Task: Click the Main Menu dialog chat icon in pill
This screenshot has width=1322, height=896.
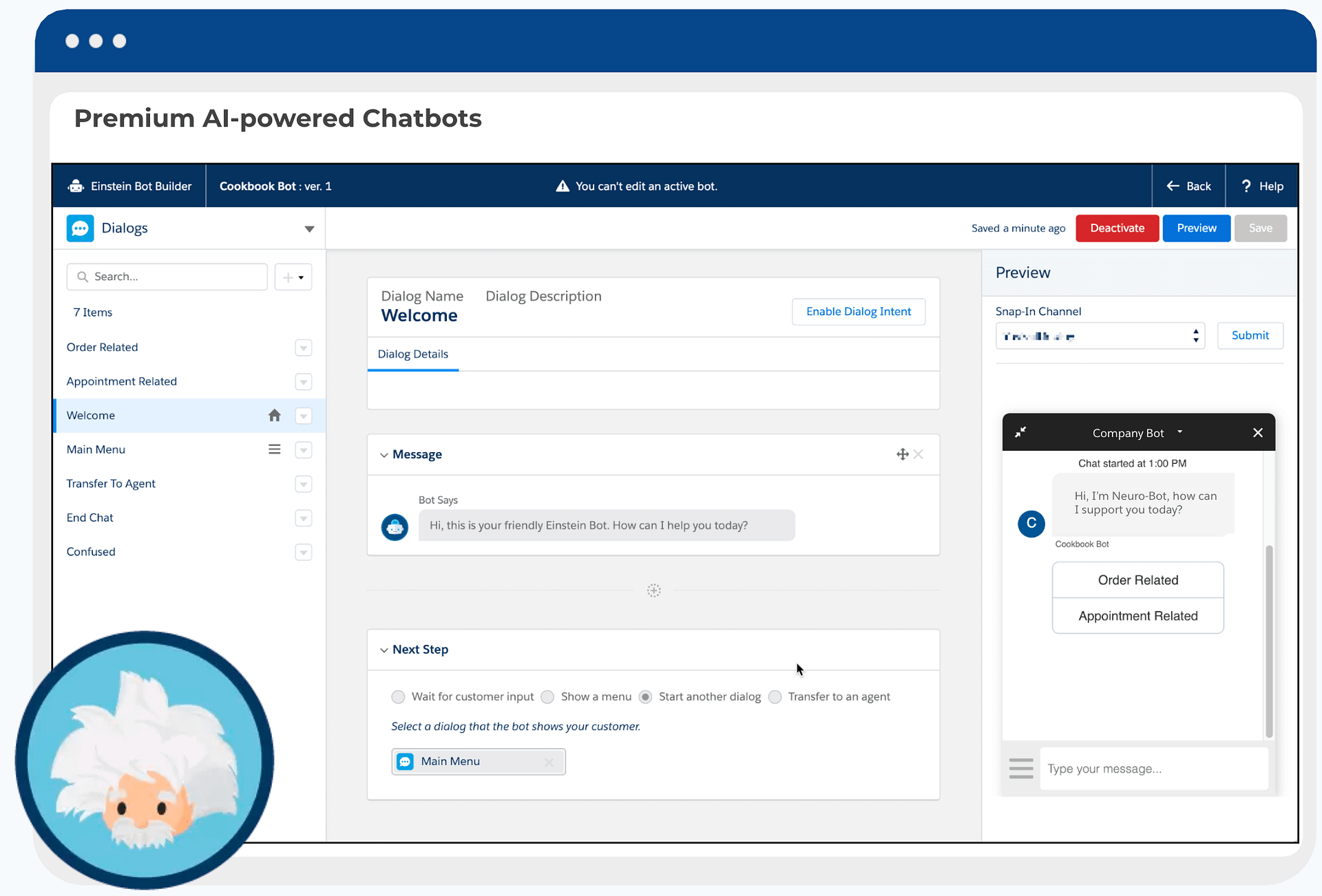Action: 406,761
